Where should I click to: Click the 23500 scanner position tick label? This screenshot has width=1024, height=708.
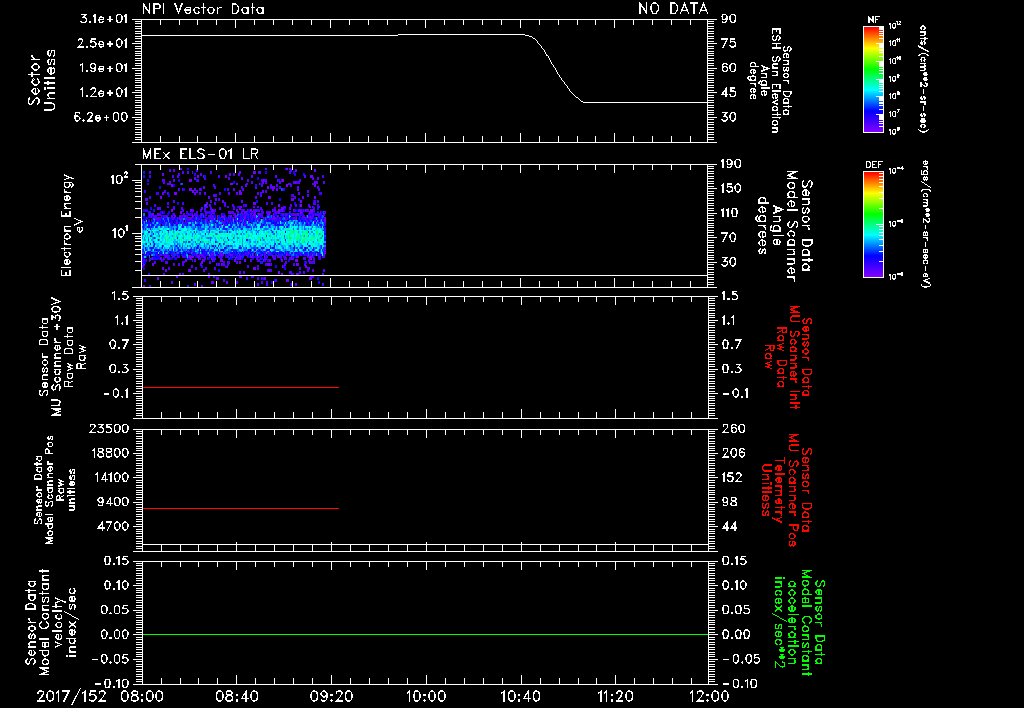click(x=107, y=428)
